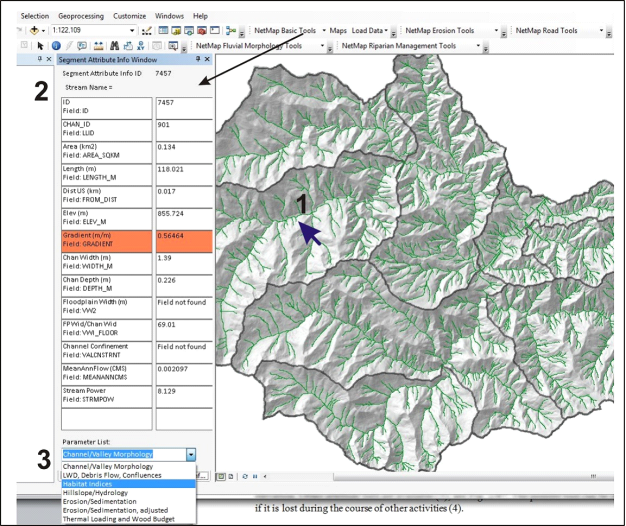Open the map scale dropdown
The height and width of the screenshot is (526, 626).
[x=133, y=31]
